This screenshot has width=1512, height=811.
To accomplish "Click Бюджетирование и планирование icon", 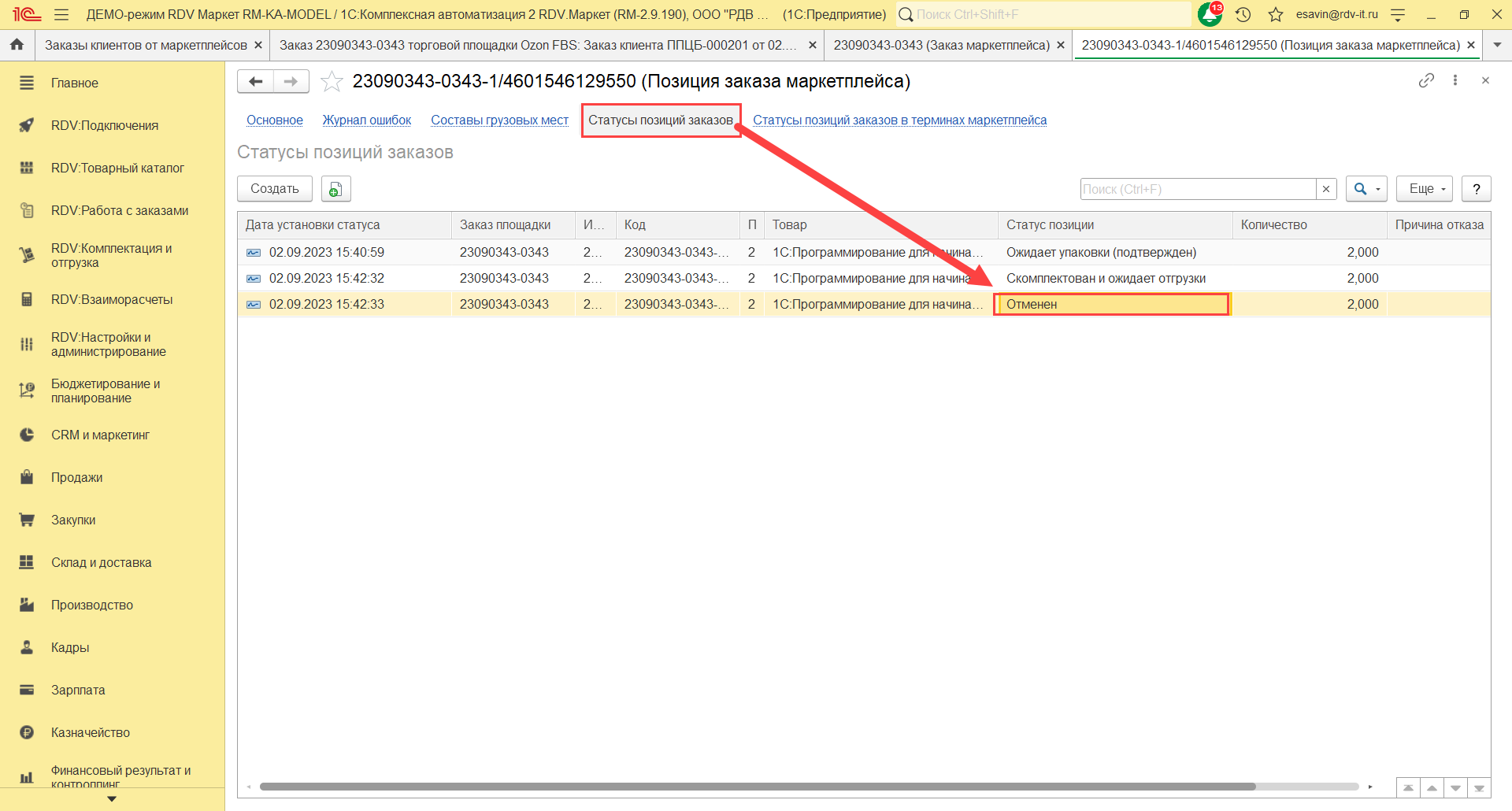I will click(27, 391).
